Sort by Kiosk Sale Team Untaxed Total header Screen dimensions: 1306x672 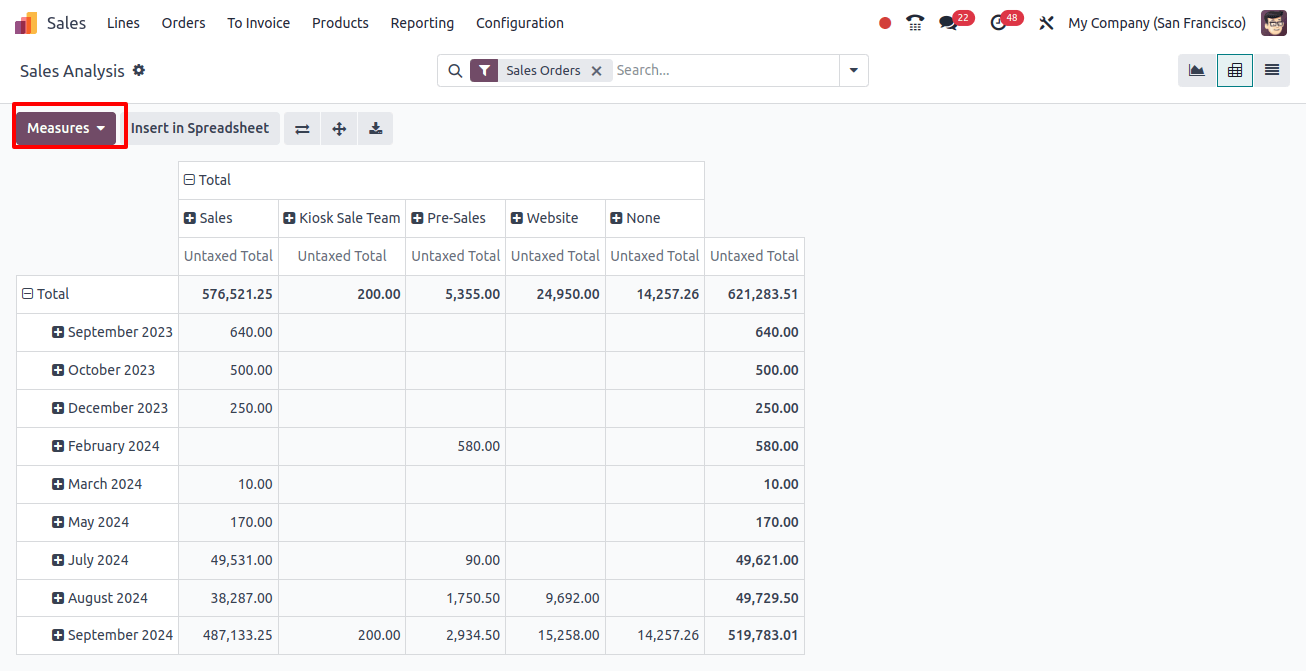(342, 256)
